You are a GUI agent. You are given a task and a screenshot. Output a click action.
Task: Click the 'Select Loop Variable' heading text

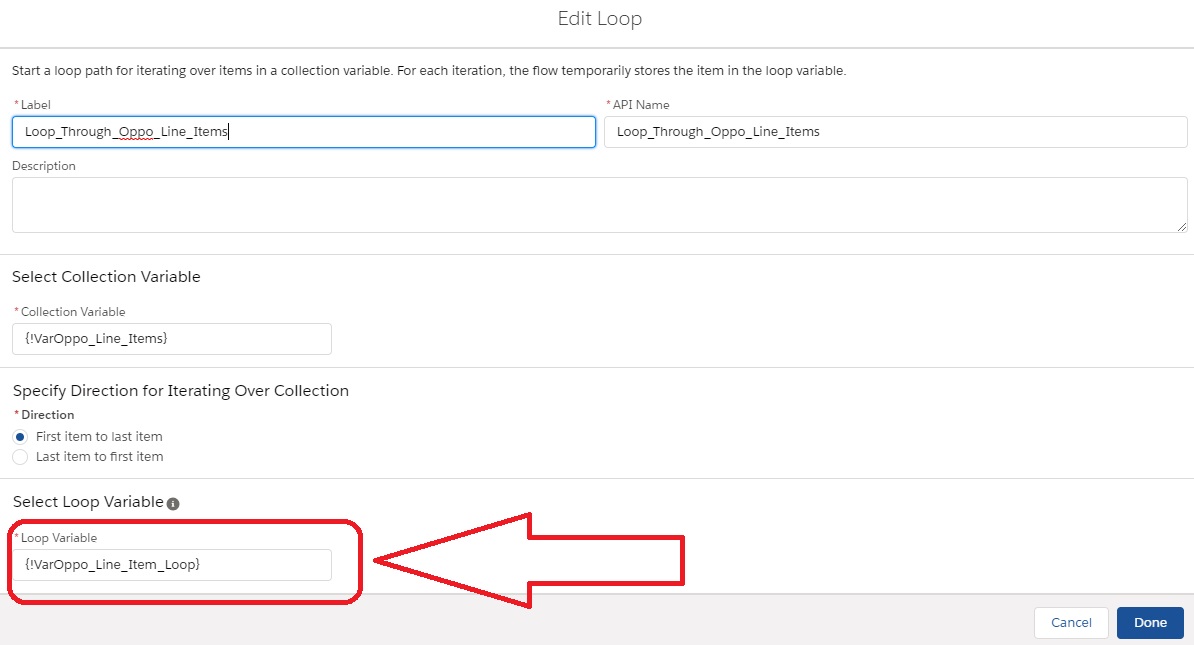coord(88,502)
